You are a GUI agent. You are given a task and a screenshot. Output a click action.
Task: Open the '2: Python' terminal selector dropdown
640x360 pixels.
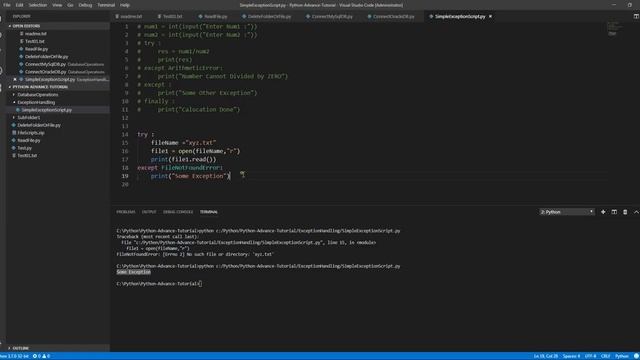567,212
